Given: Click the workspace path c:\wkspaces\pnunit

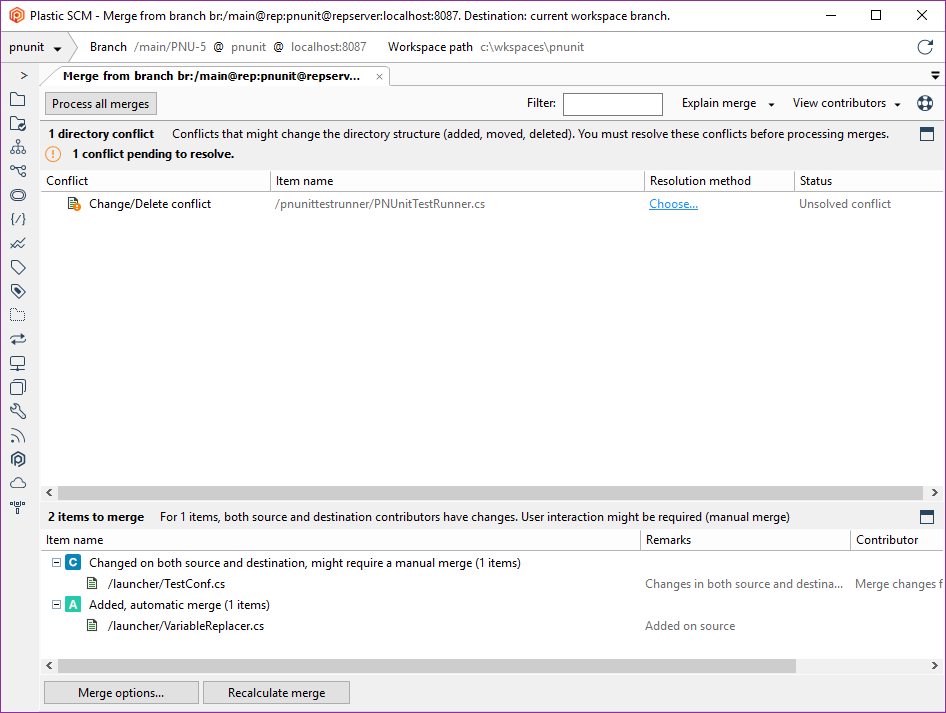Looking at the screenshot, I should pos(532,47).
